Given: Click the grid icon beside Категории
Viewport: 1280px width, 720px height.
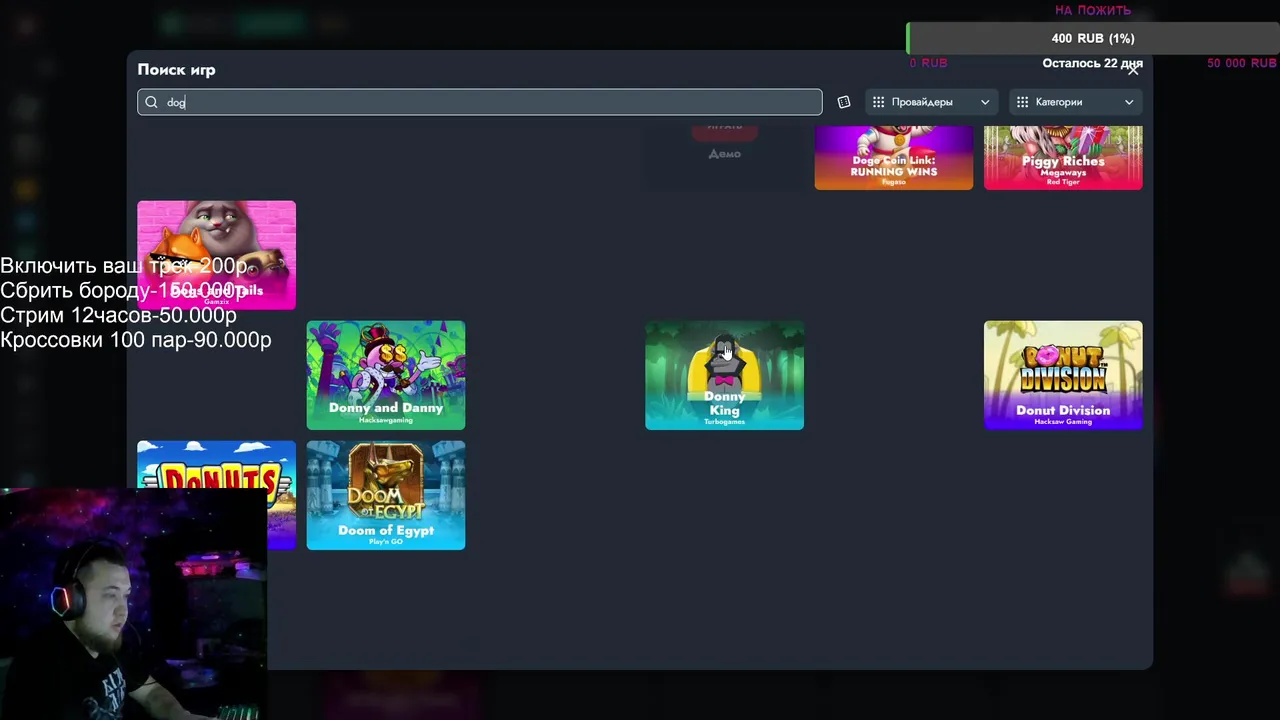Looking at the screenshot, I should (x=1023, y=102).
